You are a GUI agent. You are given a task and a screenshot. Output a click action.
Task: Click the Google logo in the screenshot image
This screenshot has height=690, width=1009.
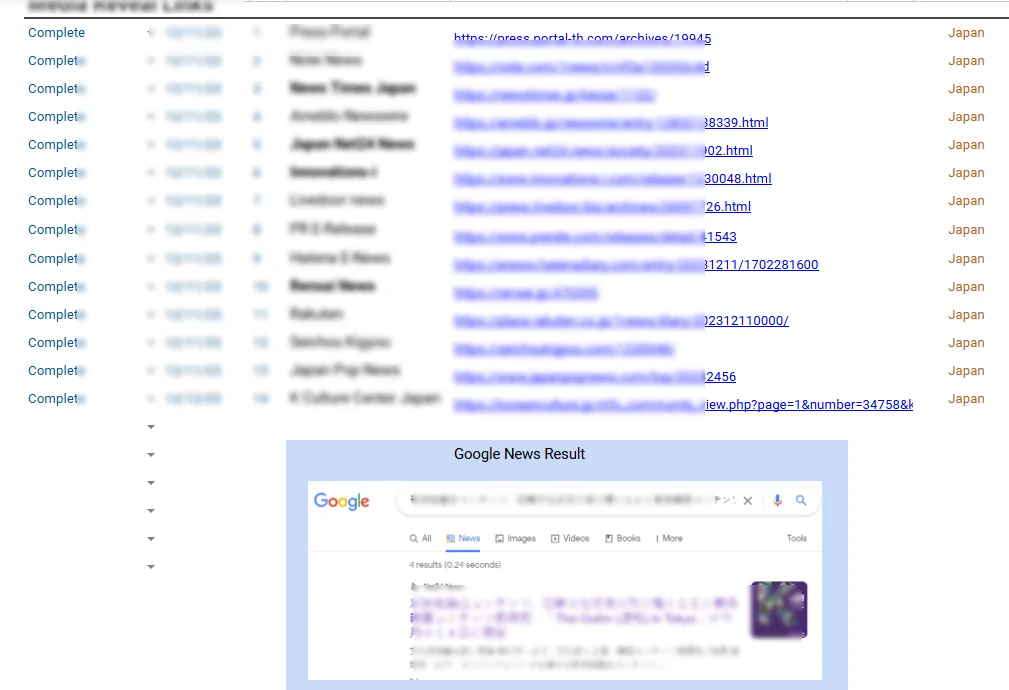[341, 501]
